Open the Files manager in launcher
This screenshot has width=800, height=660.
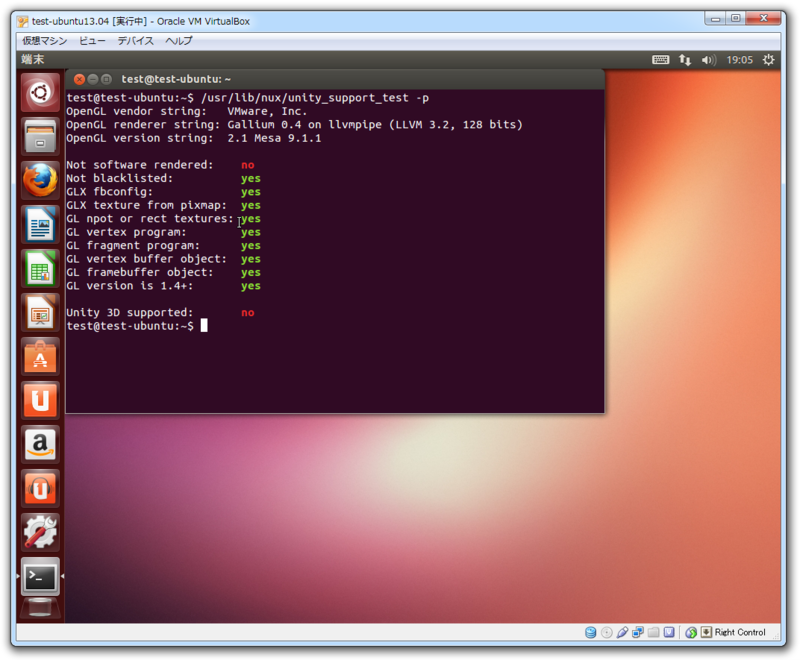(x=40, y=137)
